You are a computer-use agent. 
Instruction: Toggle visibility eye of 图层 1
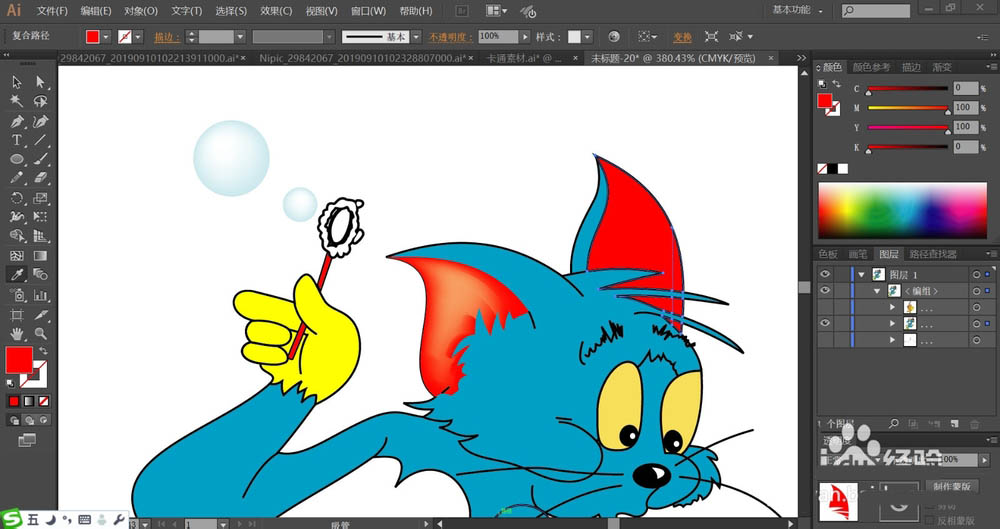tap(825, 274)
